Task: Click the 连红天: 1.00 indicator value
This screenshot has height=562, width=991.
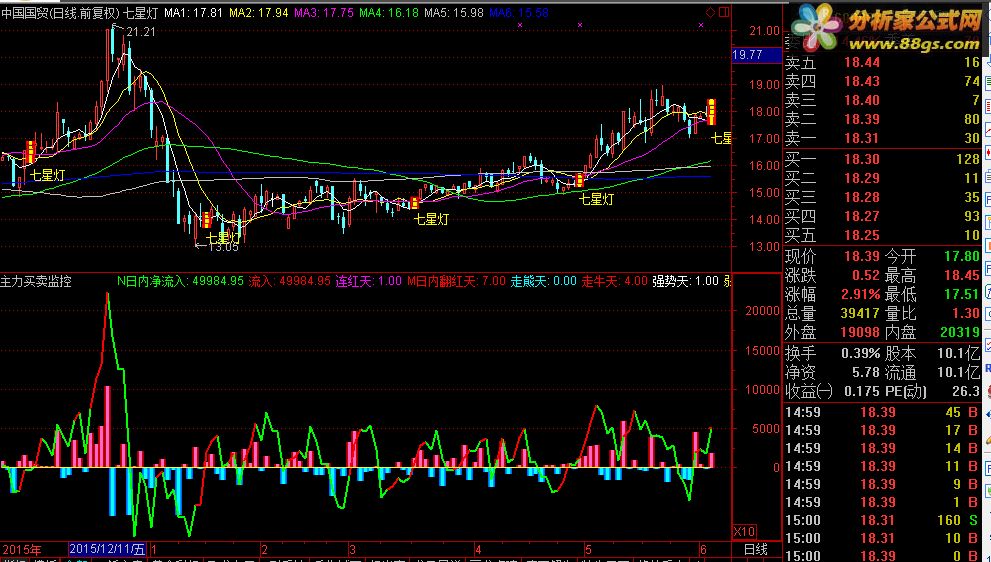Action: pos(368,281)
